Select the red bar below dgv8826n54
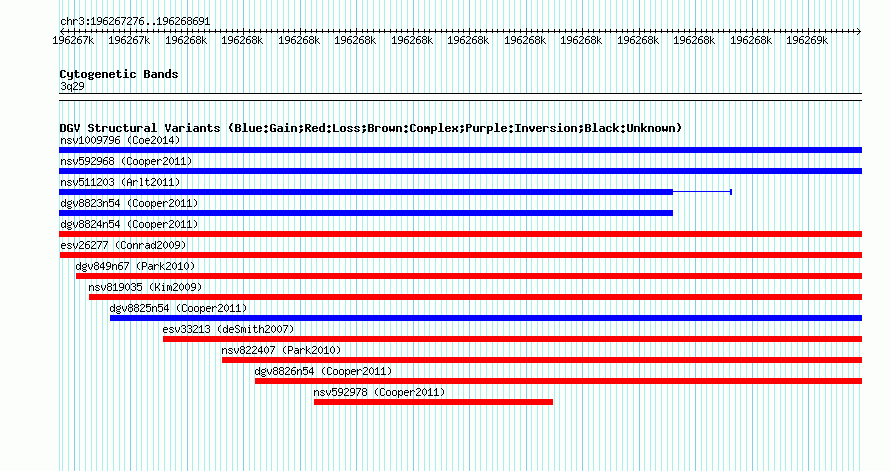890x471 pixels. tap(559, 381)
